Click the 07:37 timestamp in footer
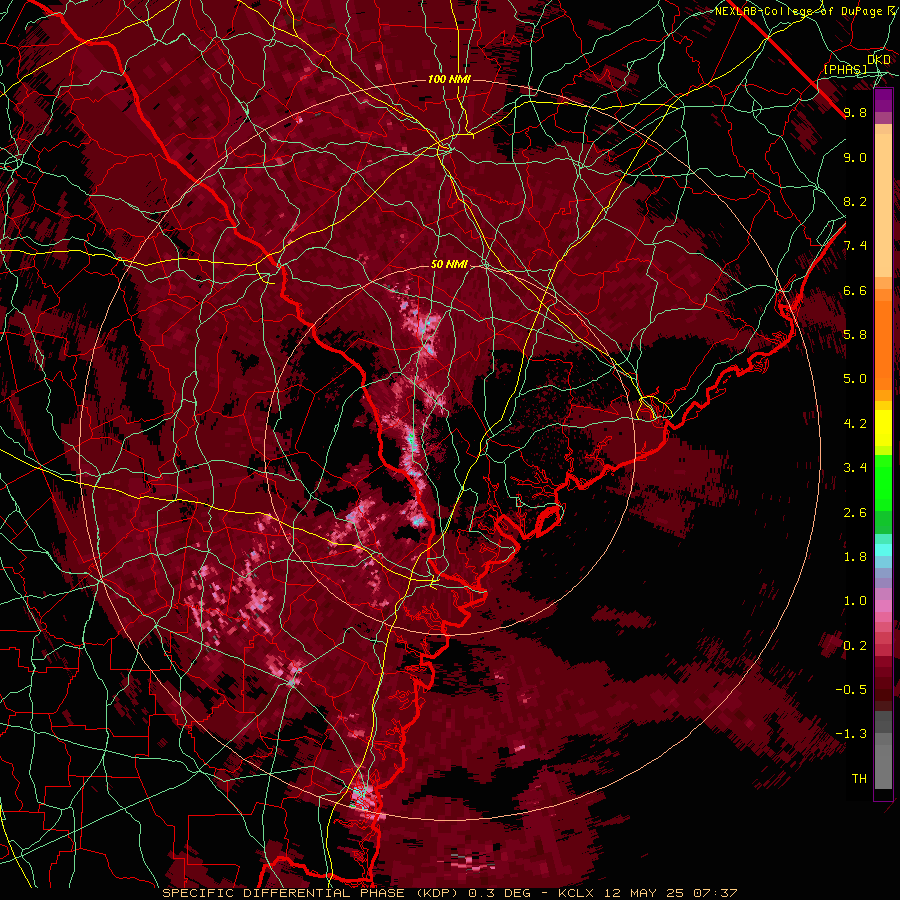Screen dimensions: 900x900 (x=717, y=893)
